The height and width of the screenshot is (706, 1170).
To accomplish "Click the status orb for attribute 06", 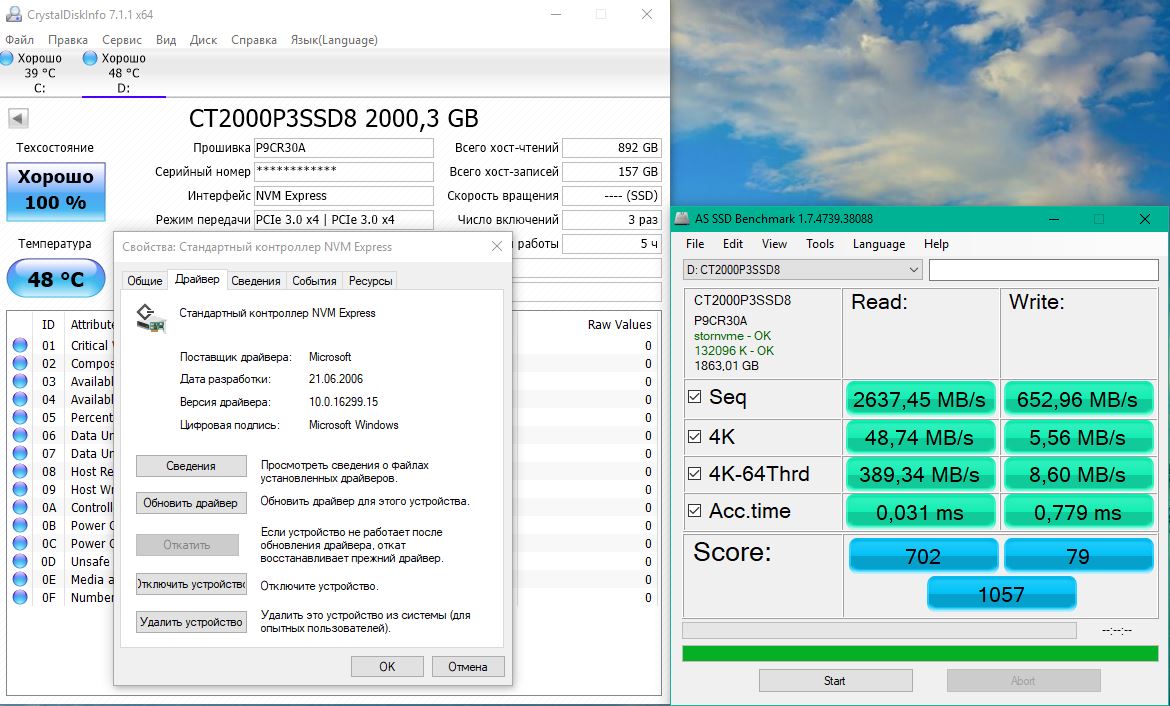I will point(20,435).
